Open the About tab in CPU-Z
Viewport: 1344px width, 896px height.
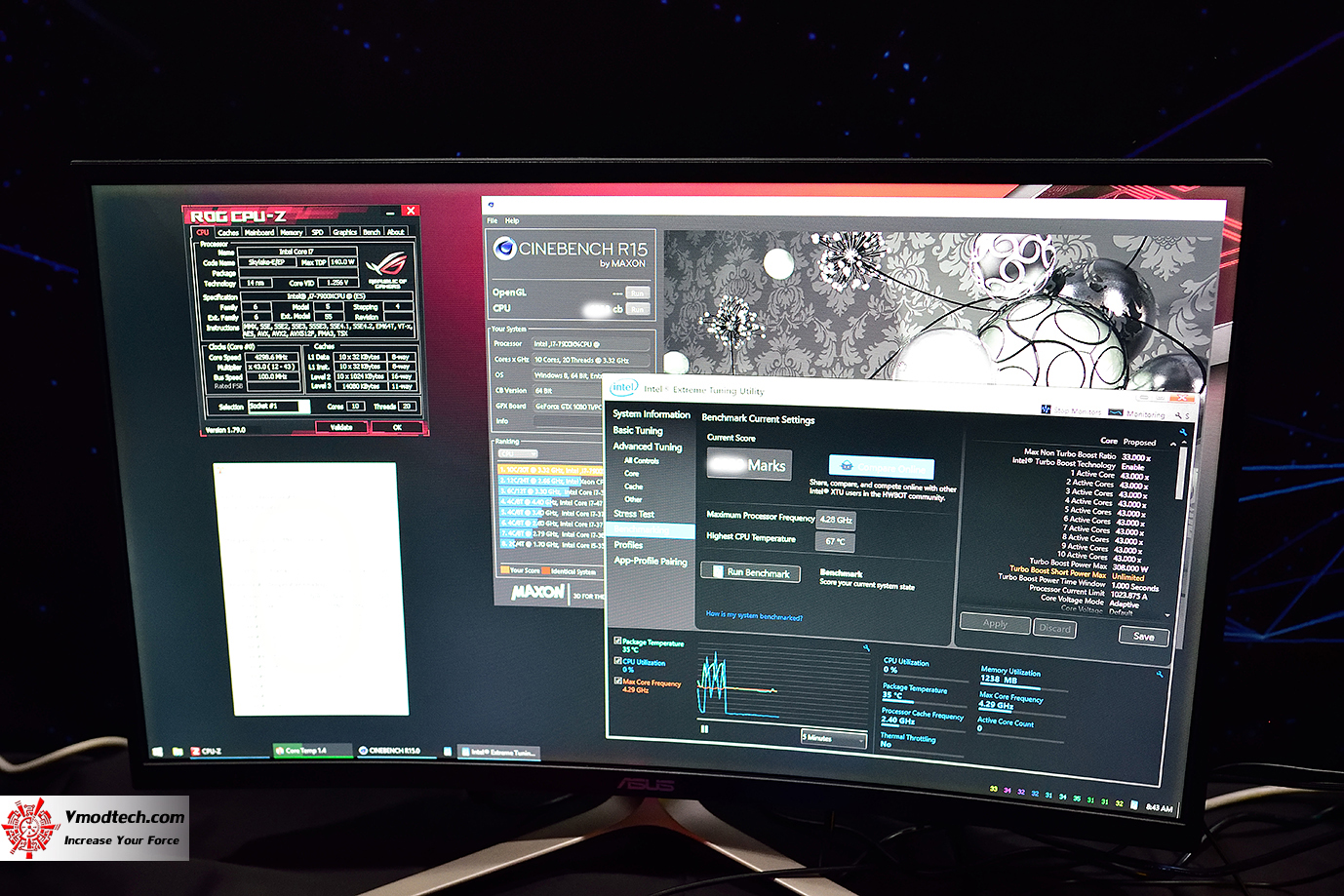(395, 232)
